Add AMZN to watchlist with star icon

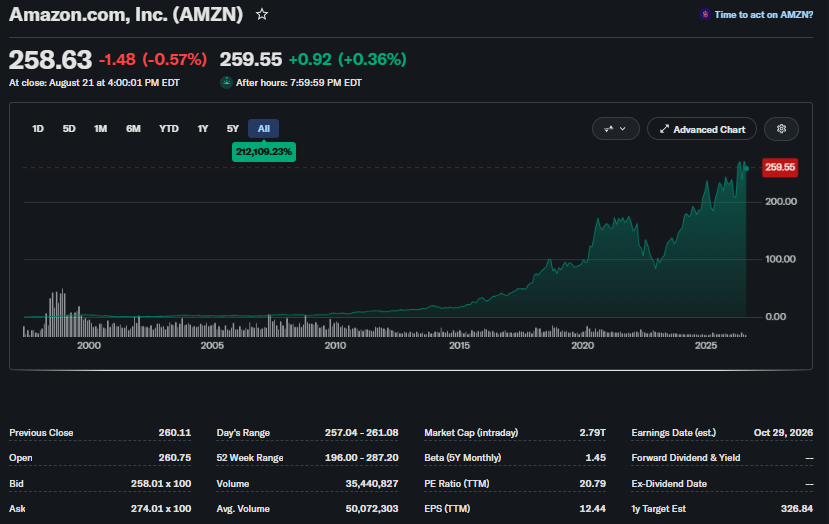(x=262, y=14)
